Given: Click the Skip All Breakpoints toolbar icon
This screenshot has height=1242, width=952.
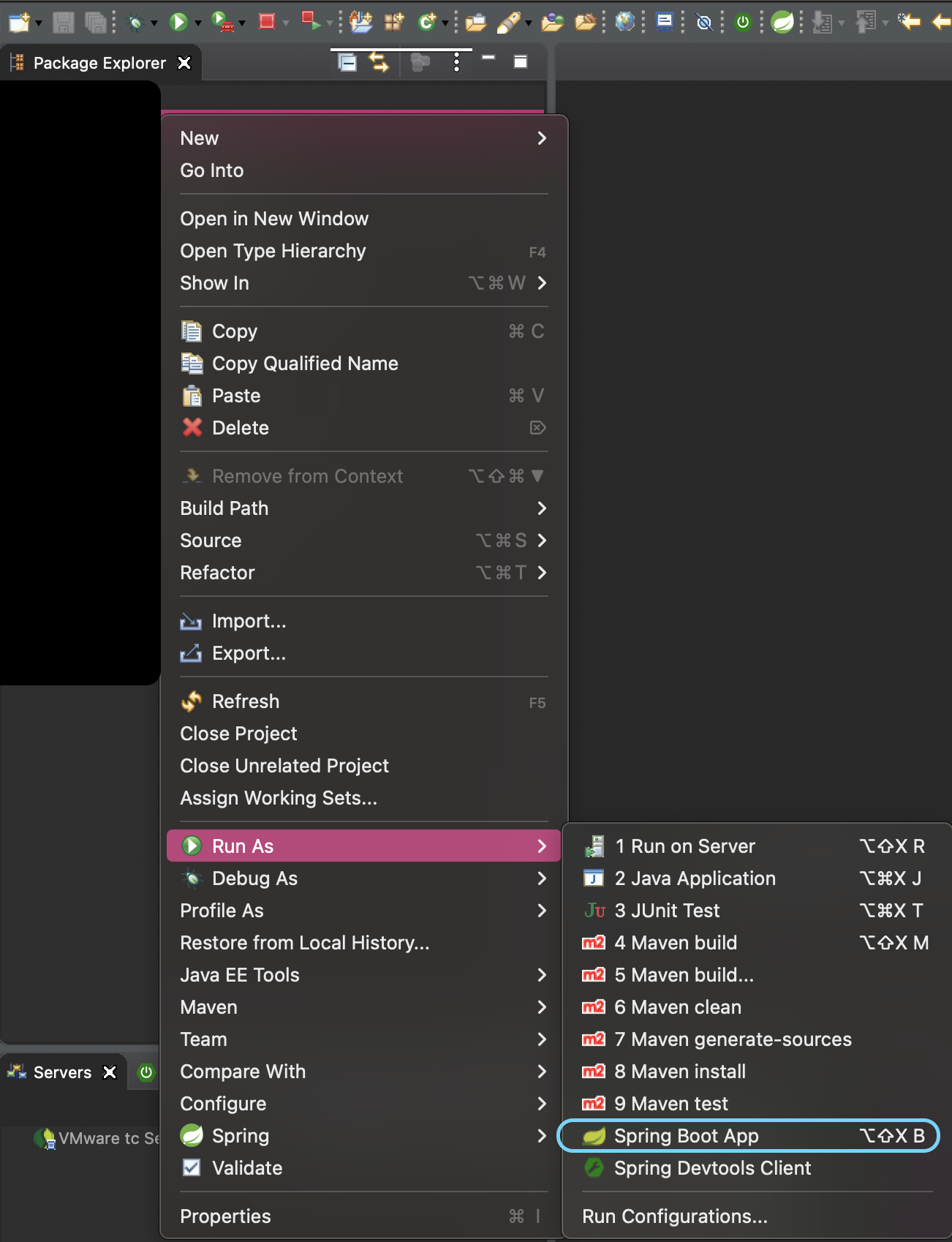Looking at the screenshot, I should [704, 23].
